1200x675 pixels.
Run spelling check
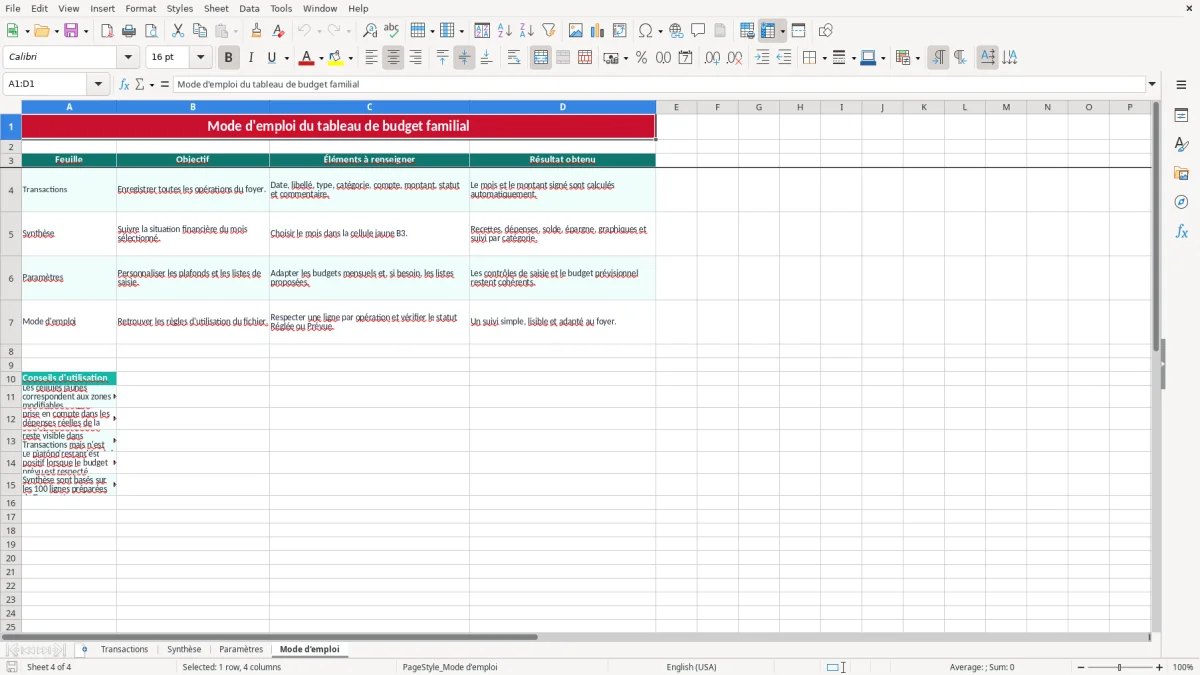[x=392, y=31]
